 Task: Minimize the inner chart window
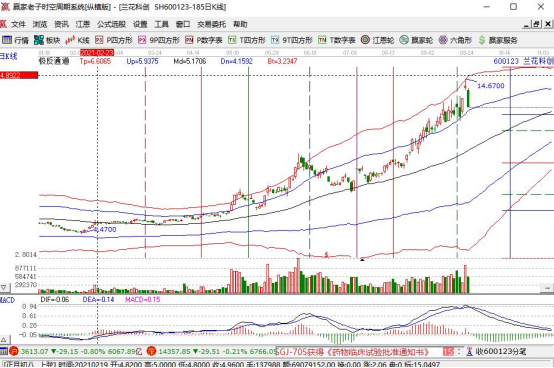click(x=527, y=24)
